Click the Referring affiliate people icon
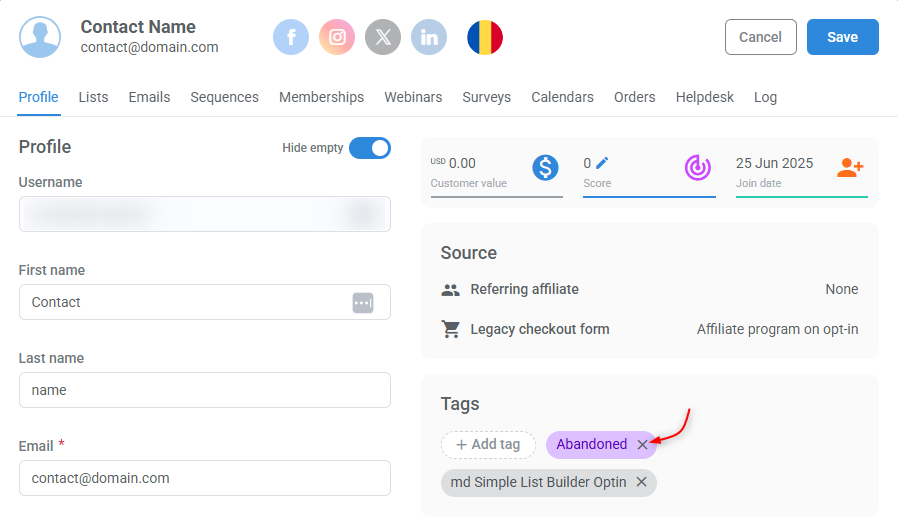Image resolution: width=898 pixels, height=522 pixels. pos(451,290)
